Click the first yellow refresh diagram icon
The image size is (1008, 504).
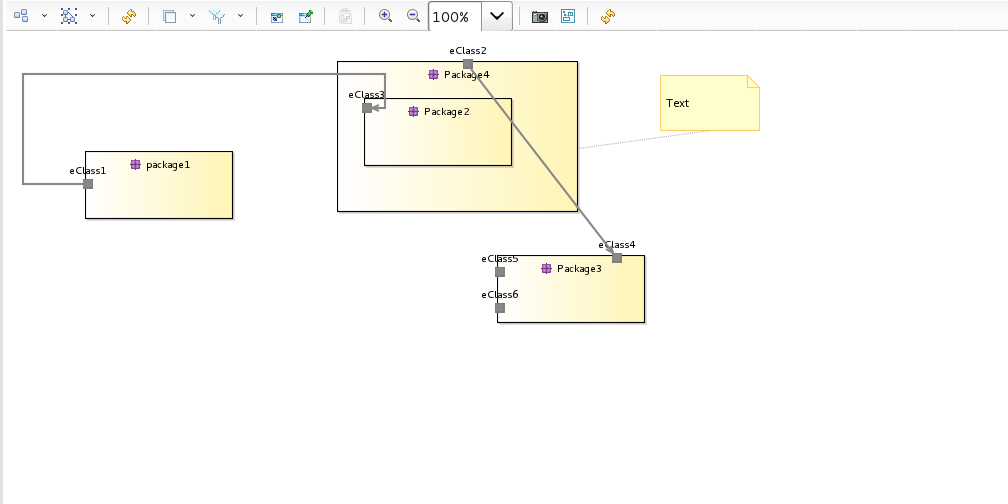pyautogui.click(x=129, y=16)
